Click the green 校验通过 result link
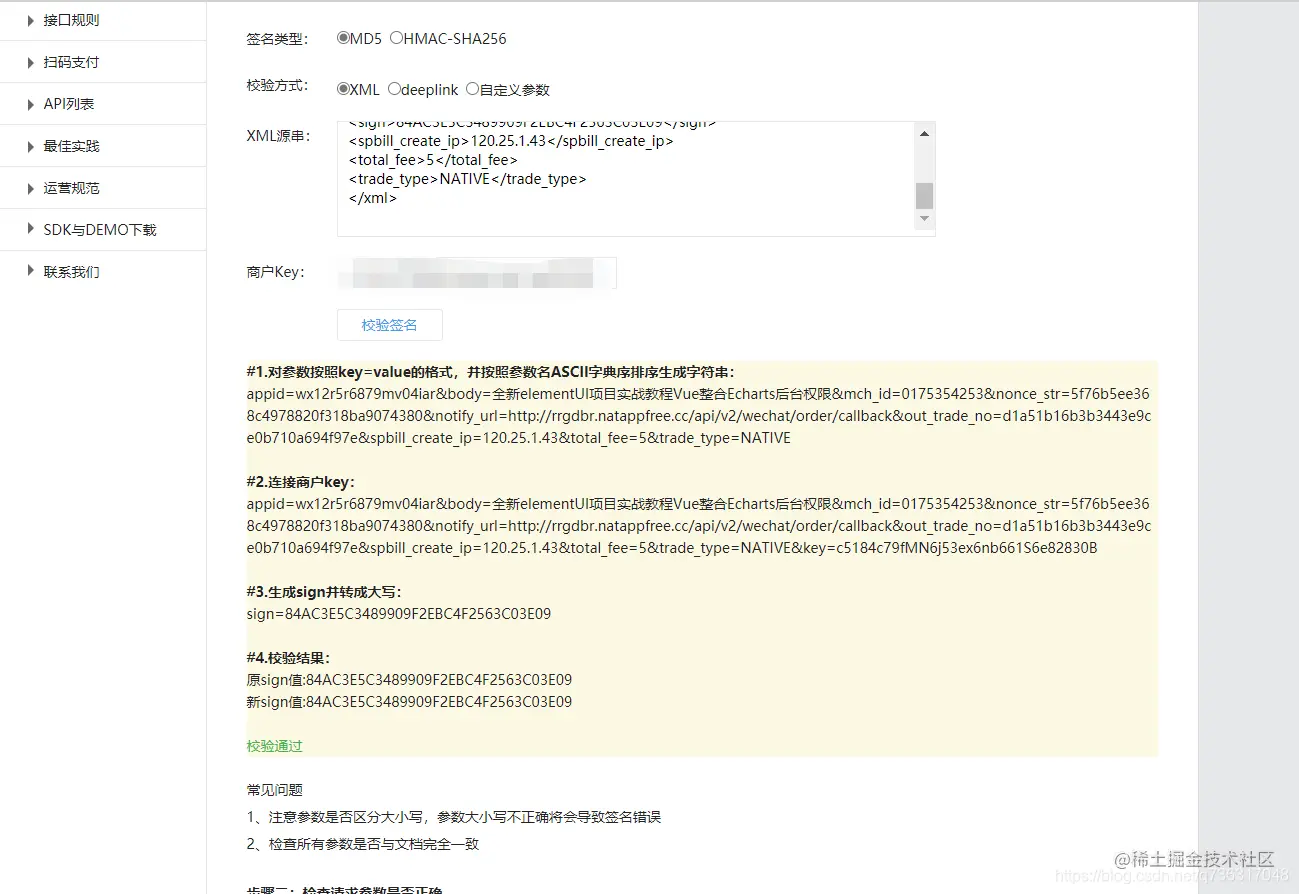 point(273,745)
